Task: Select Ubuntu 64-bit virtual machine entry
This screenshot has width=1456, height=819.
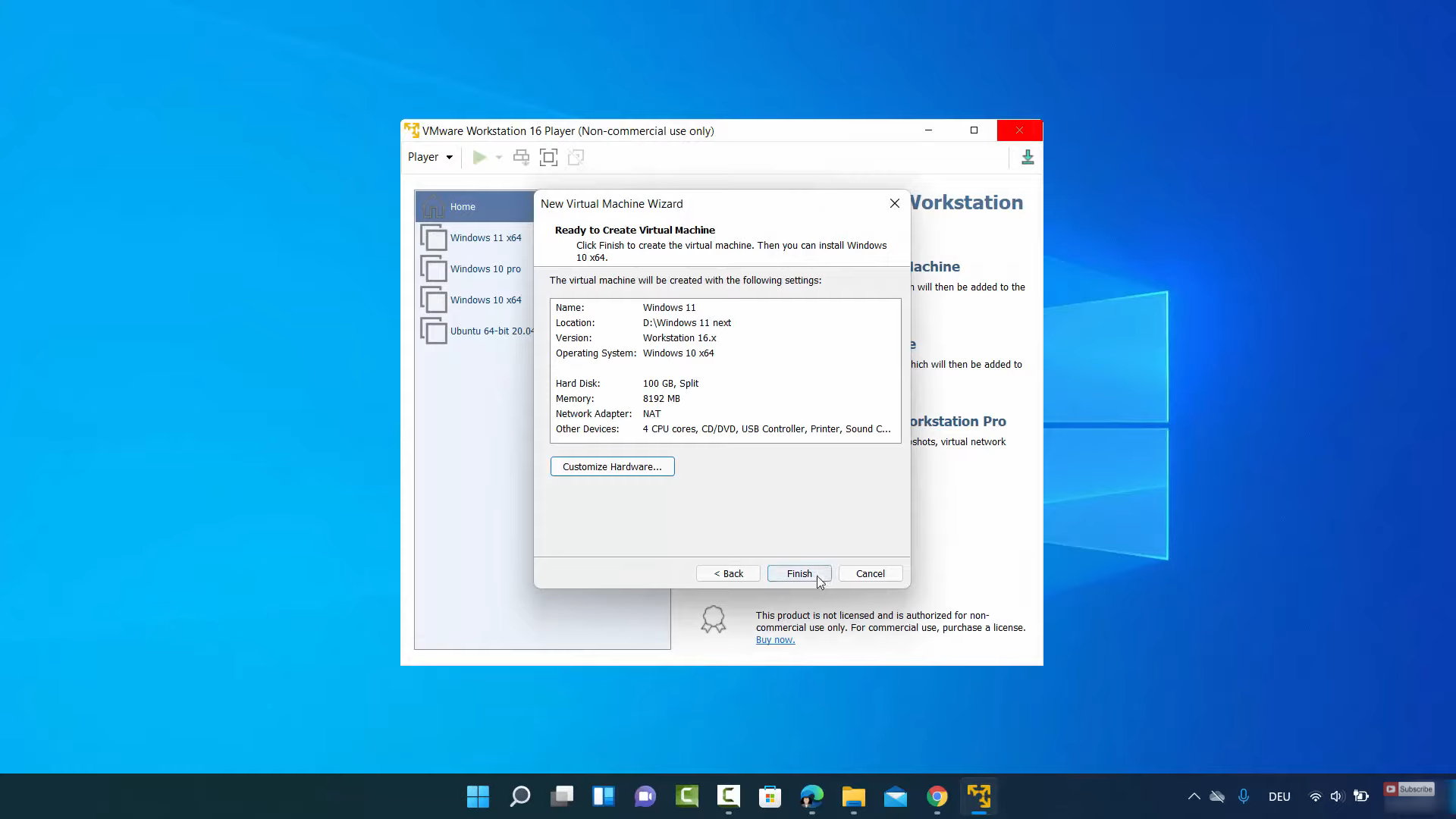Action: pos(491,331)
